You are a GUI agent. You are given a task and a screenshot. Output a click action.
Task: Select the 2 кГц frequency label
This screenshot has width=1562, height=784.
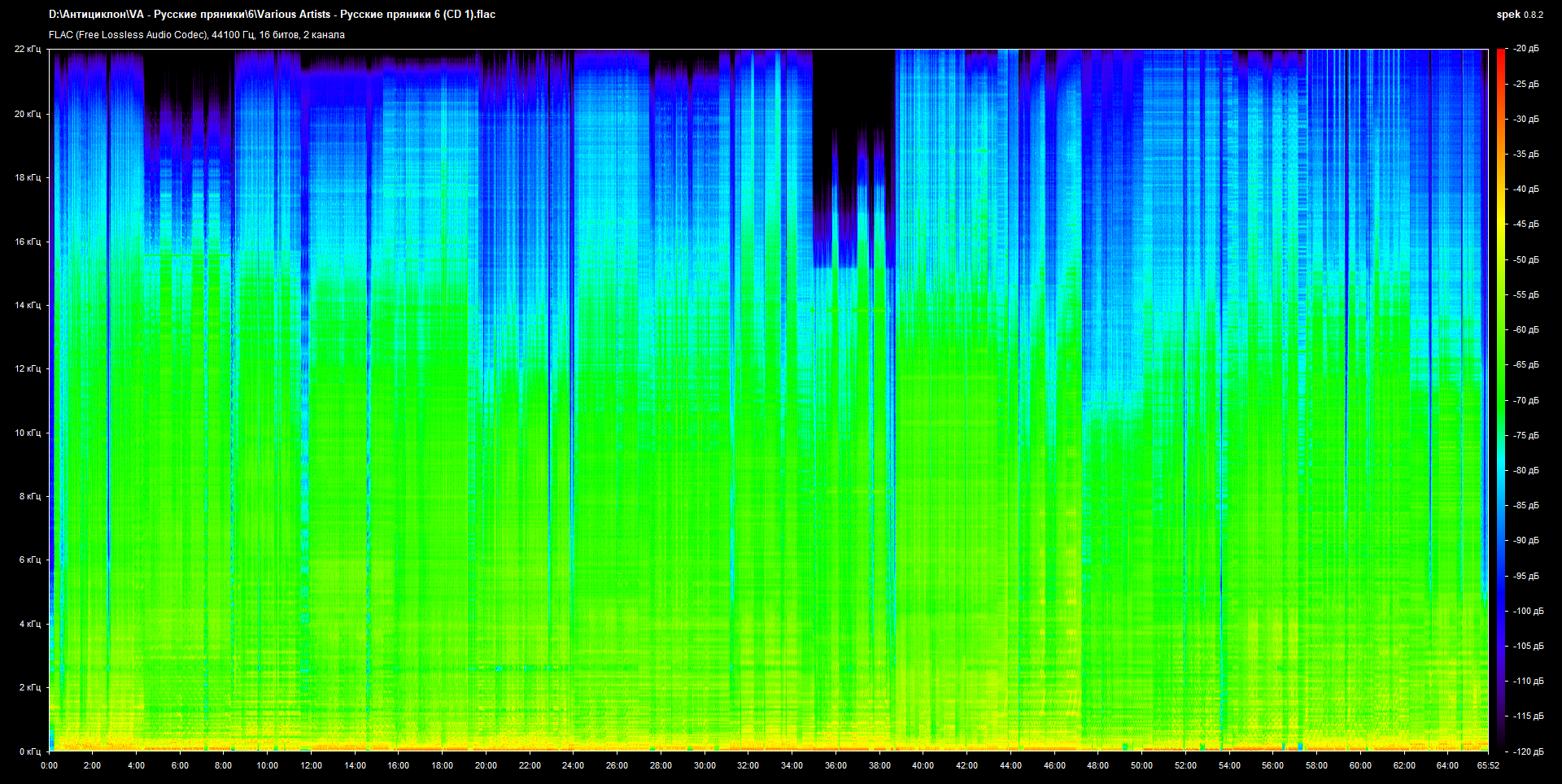point(30,687)
